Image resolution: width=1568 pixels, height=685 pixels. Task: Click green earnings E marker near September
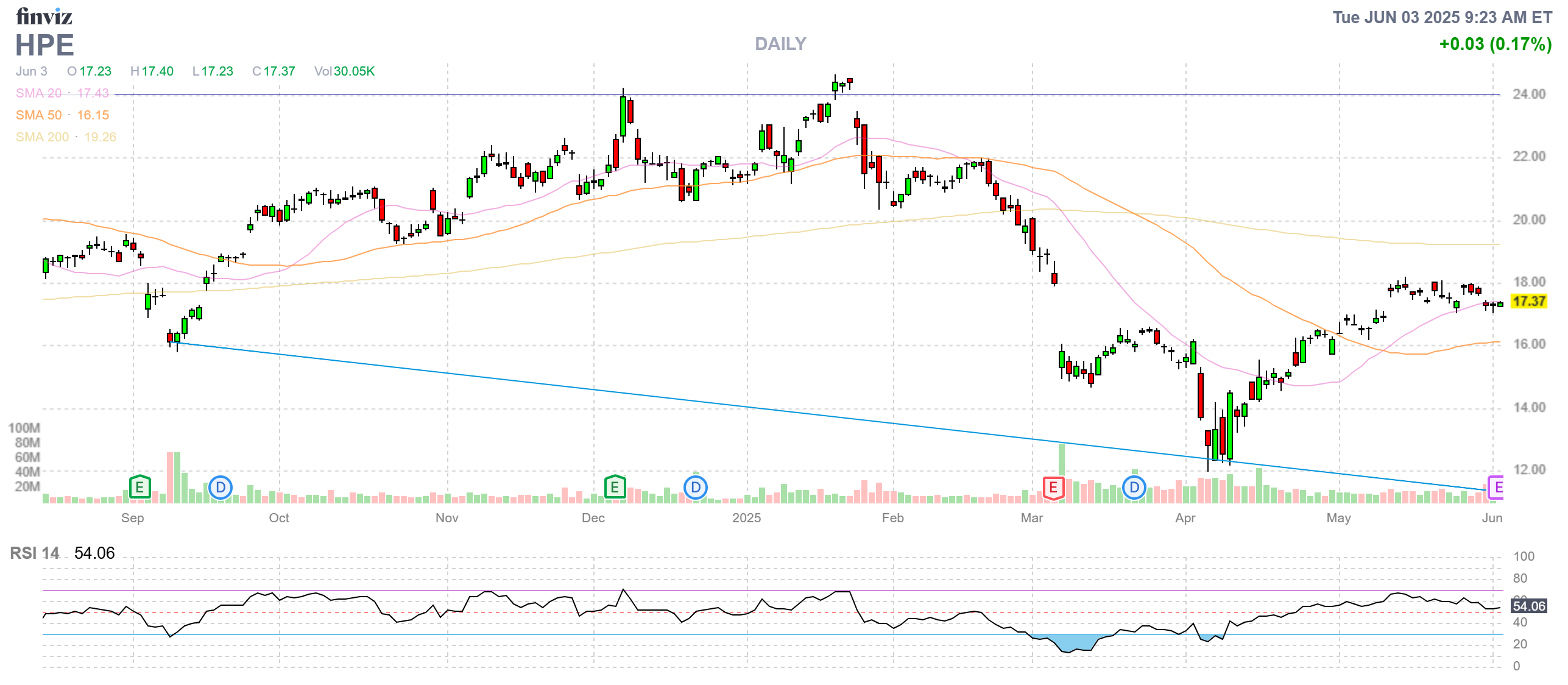pos(139,488)
